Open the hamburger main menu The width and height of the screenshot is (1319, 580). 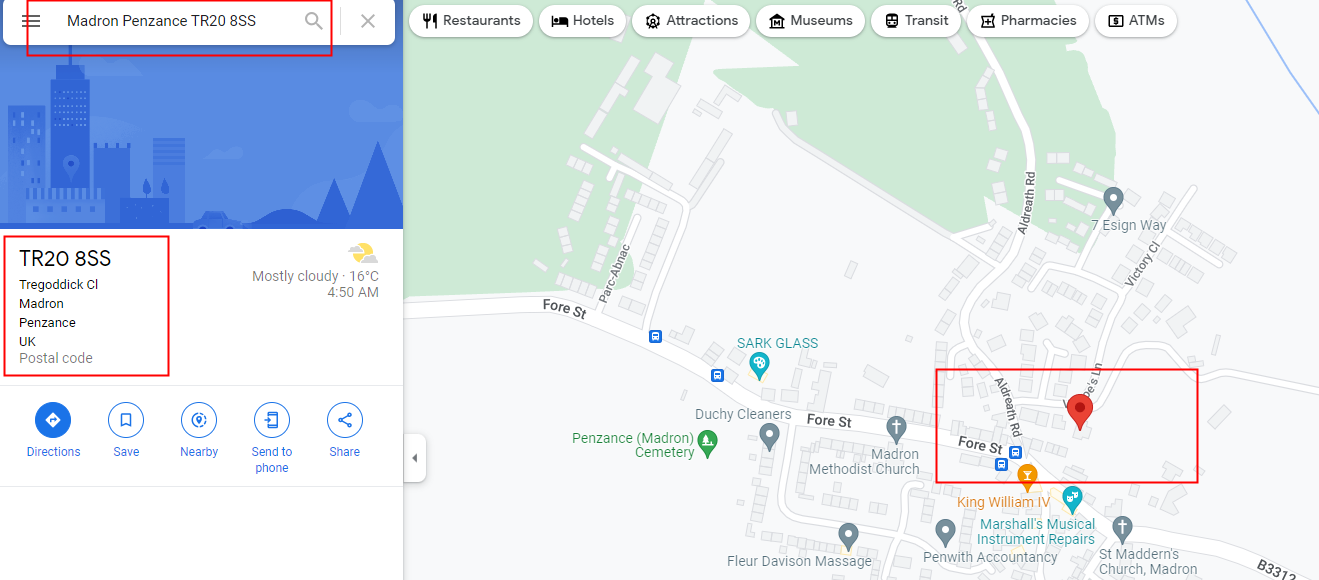click(x=31, y=21)
